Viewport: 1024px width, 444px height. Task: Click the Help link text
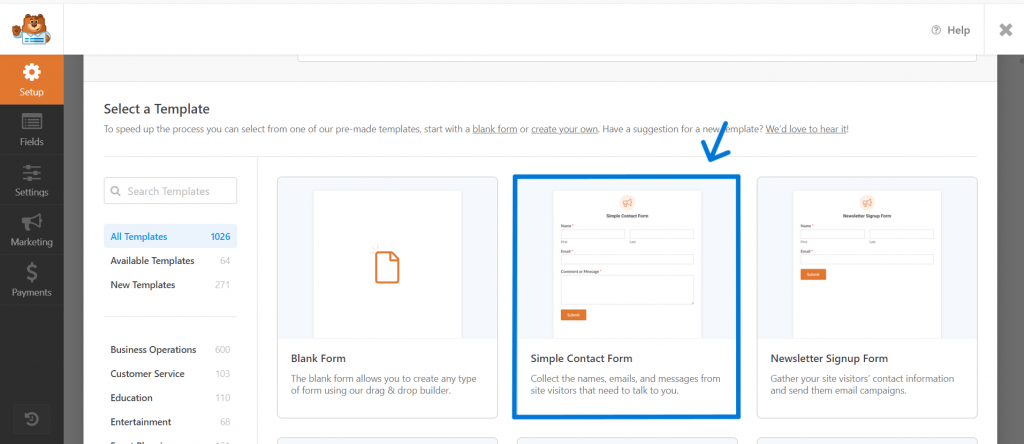(959, 30)
